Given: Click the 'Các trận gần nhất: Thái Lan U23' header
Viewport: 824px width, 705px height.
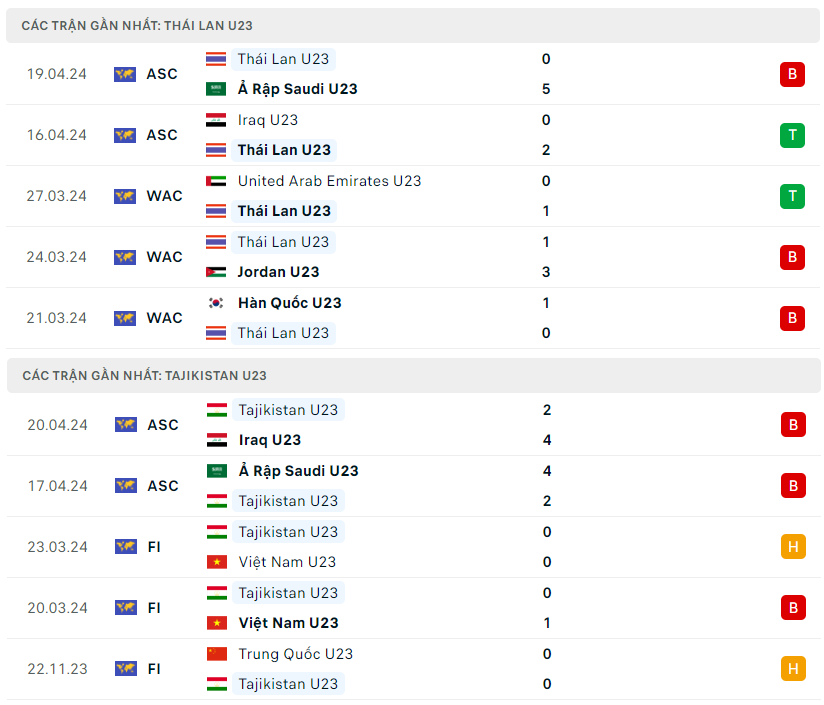Looking at the screenshot, I should coord(137,26).
